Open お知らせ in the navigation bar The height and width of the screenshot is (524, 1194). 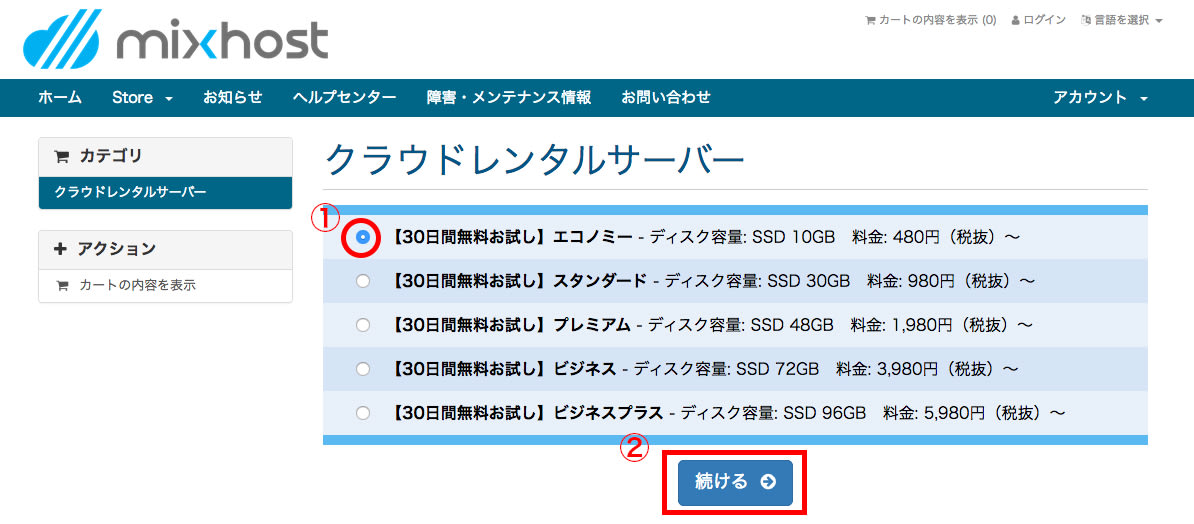tap(232, 97)
